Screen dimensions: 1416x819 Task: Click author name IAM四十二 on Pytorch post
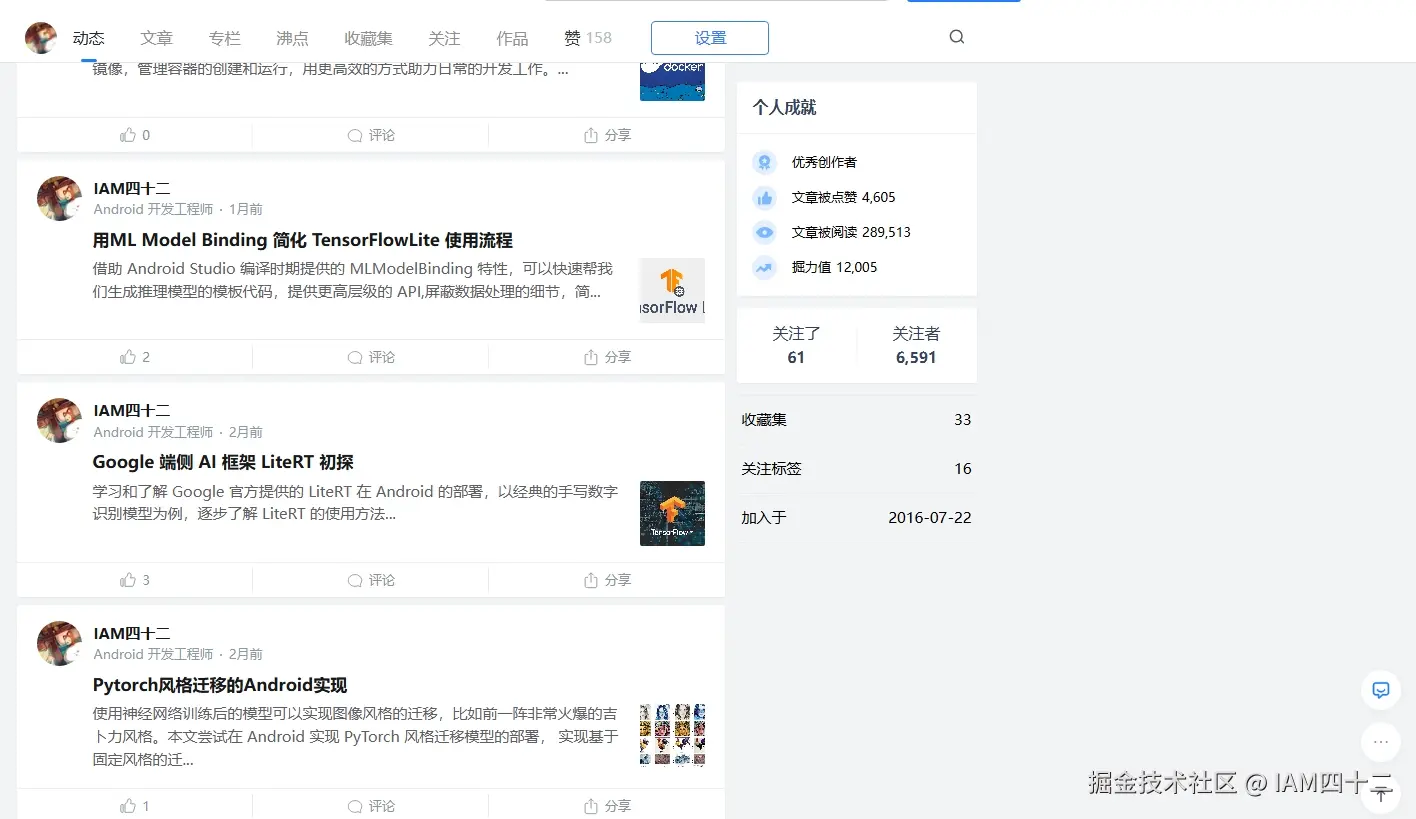coord(132,633)
